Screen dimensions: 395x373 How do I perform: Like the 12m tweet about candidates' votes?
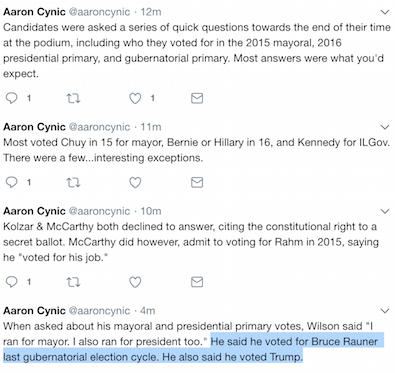coord(135,98)
